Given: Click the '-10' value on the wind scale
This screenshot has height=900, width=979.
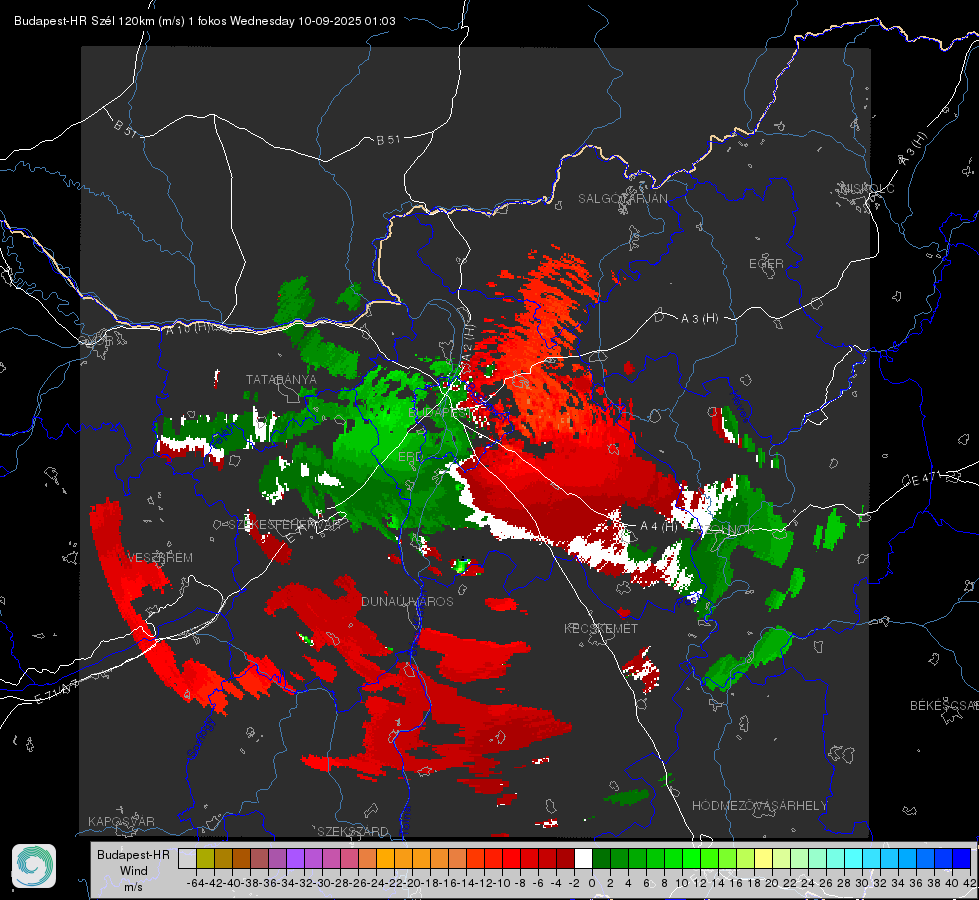Looking at the screenshot, I should coord(502,883).
